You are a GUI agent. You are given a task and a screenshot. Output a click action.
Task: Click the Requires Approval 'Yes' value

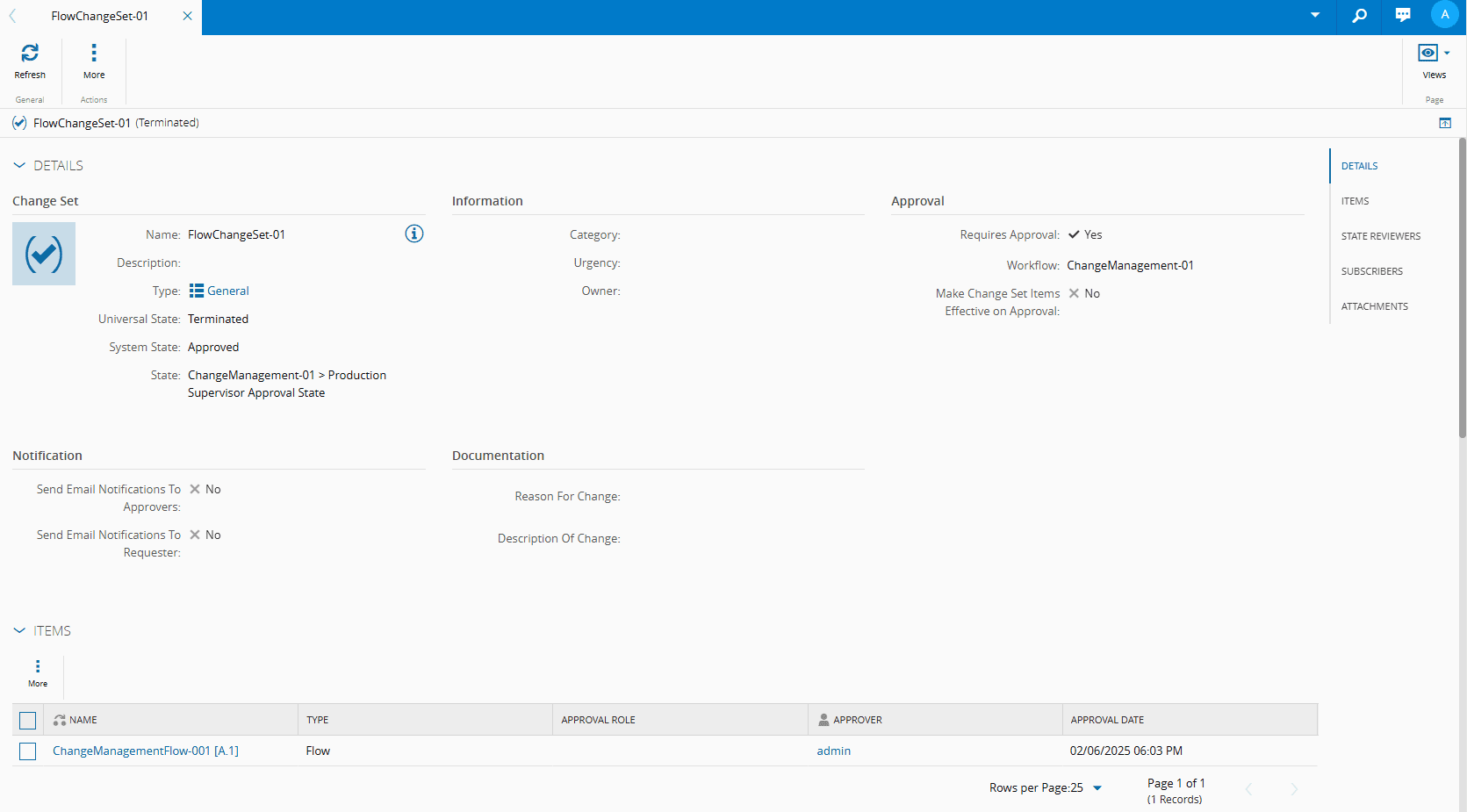click(x=1093, y=234)
